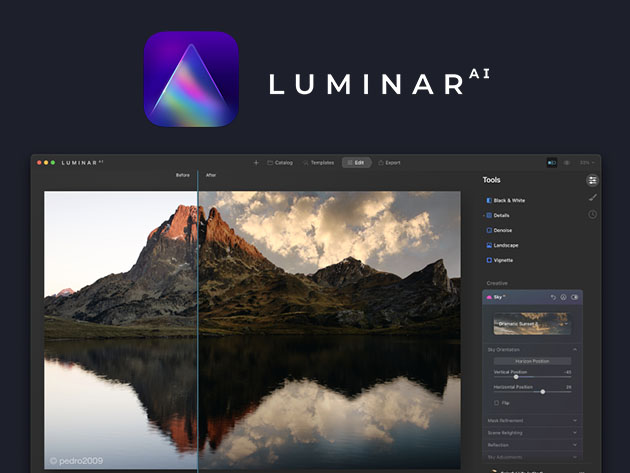Switch to the Catalog tab
Viewport: 630px width, 473px height.
[x=280, y=162]
